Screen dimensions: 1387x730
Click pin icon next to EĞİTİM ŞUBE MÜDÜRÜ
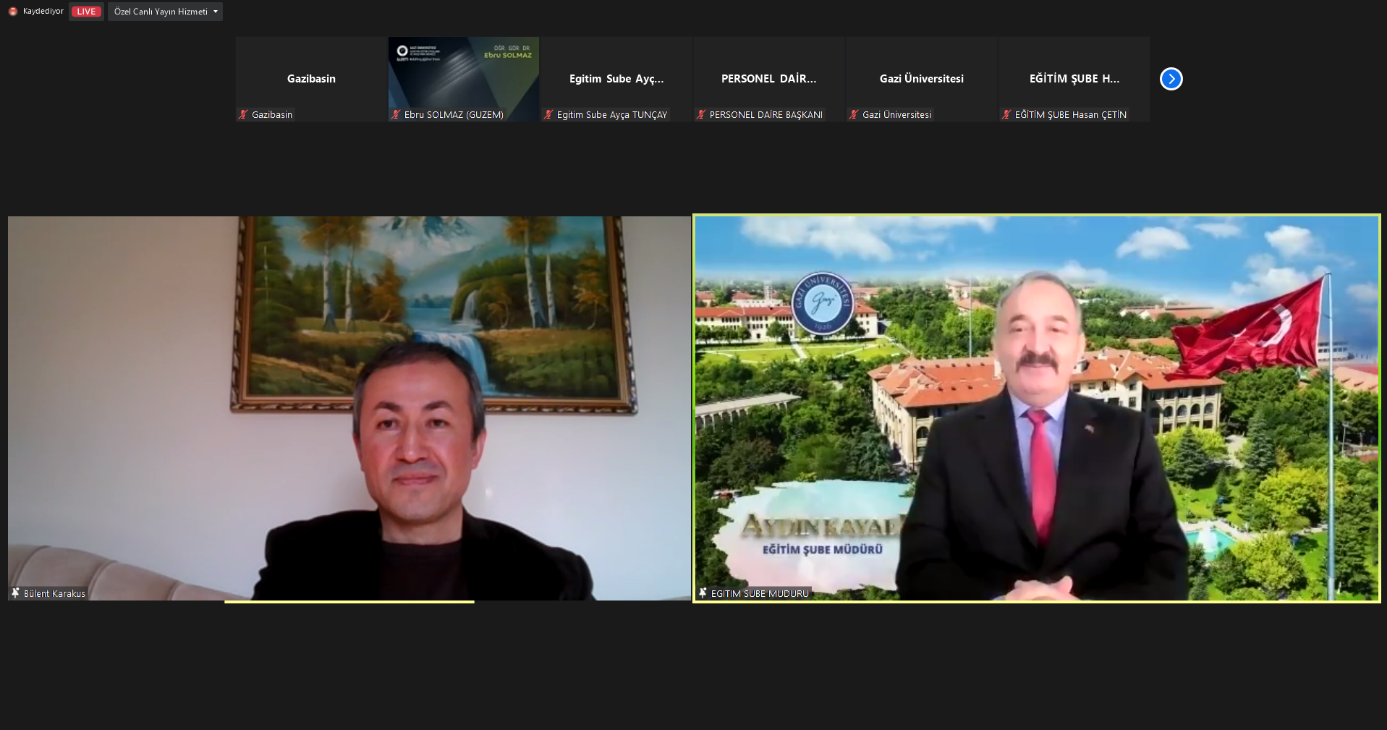pyautogui.click(x=703, y=593)
